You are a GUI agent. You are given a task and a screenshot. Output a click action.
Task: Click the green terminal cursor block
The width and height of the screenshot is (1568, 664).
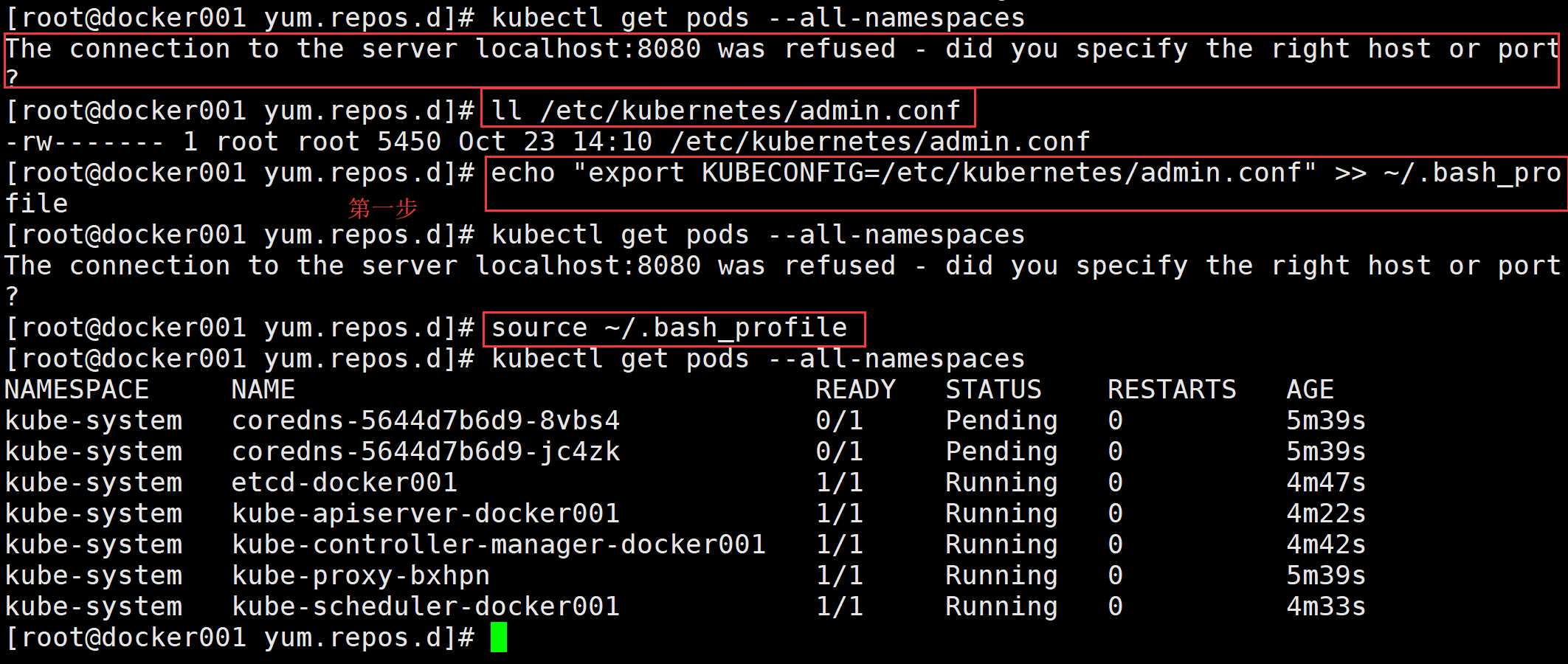[499, 637]
